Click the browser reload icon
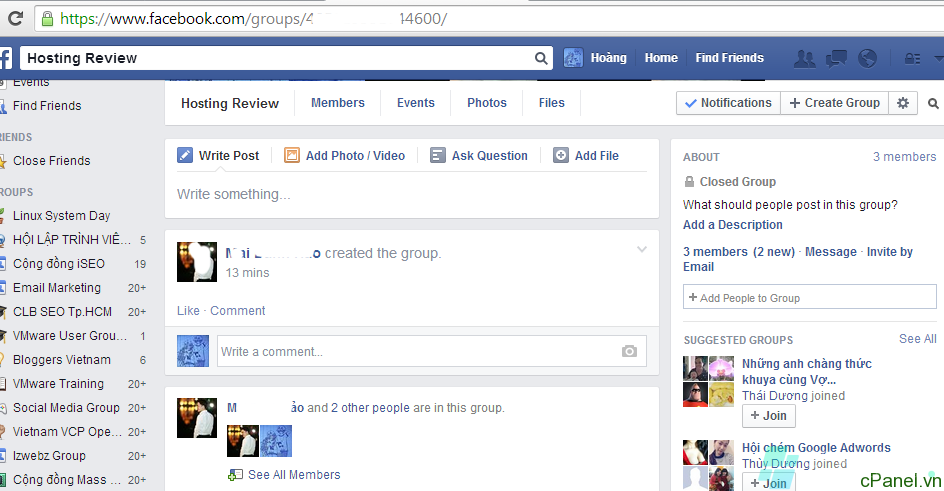The width and height of the screenshot is (944, 491). (x=15, y=19)
